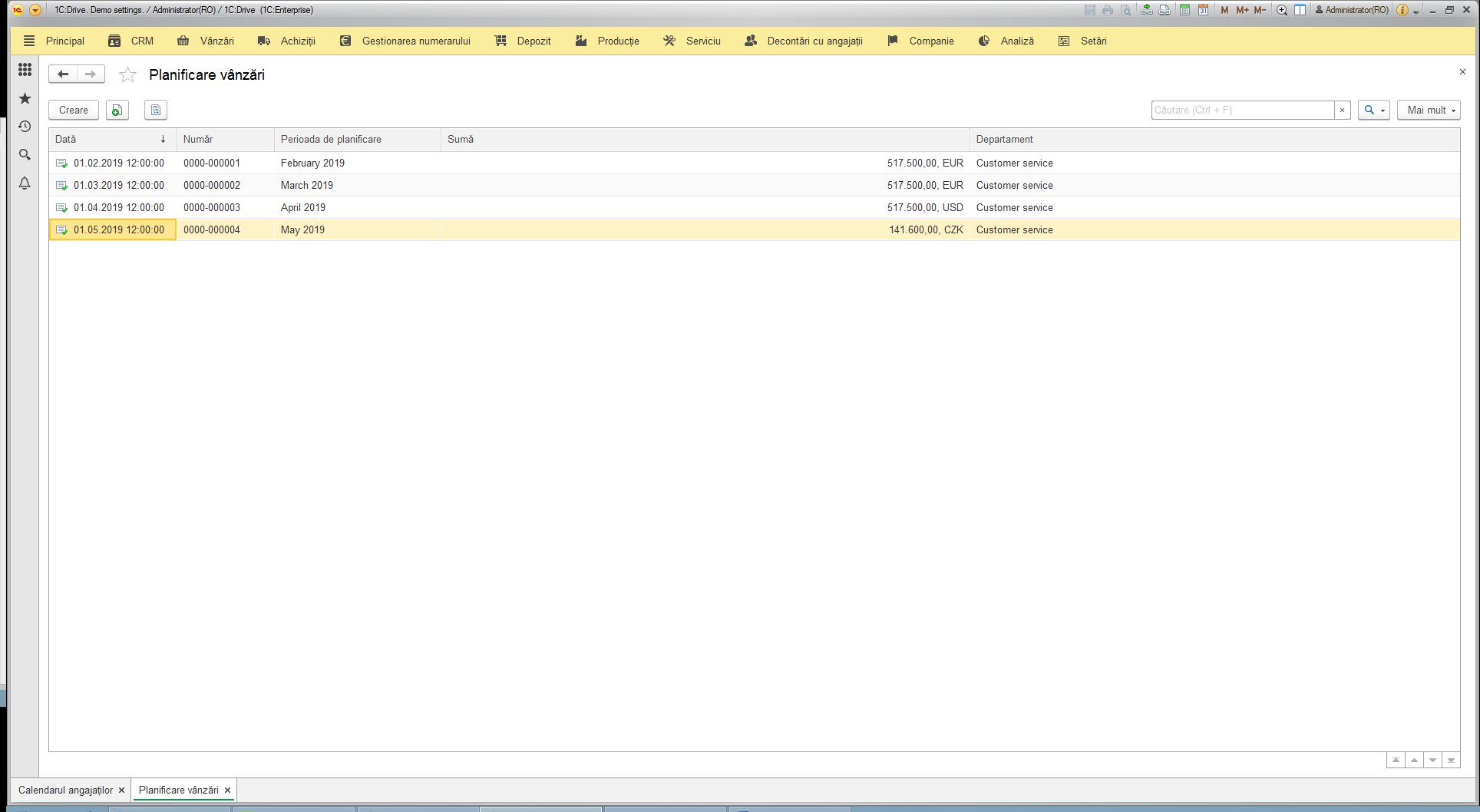Open the Analiză section
This screenshot has width=1480, height=812.
pyautogui.click(x=1006, y=41)
